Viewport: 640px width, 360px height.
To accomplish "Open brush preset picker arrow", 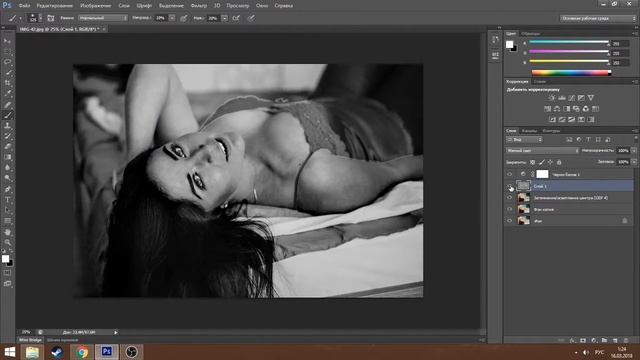I will pyautogui.click(x=40, y=18).
